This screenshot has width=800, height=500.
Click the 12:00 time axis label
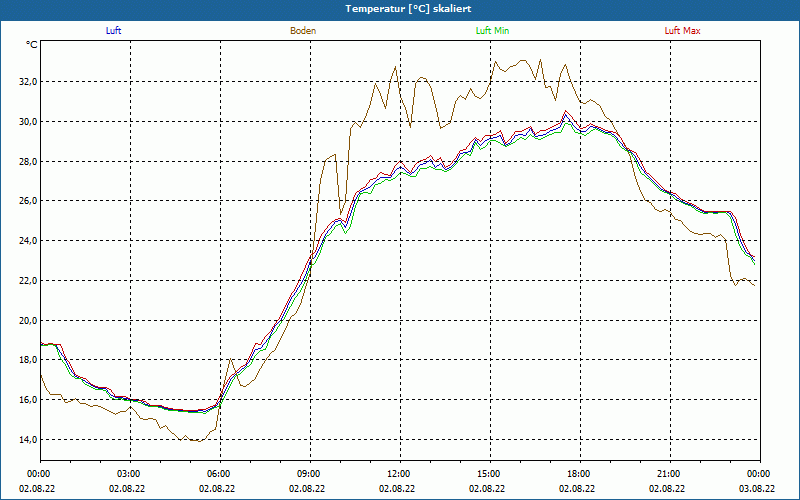(400, 474)
